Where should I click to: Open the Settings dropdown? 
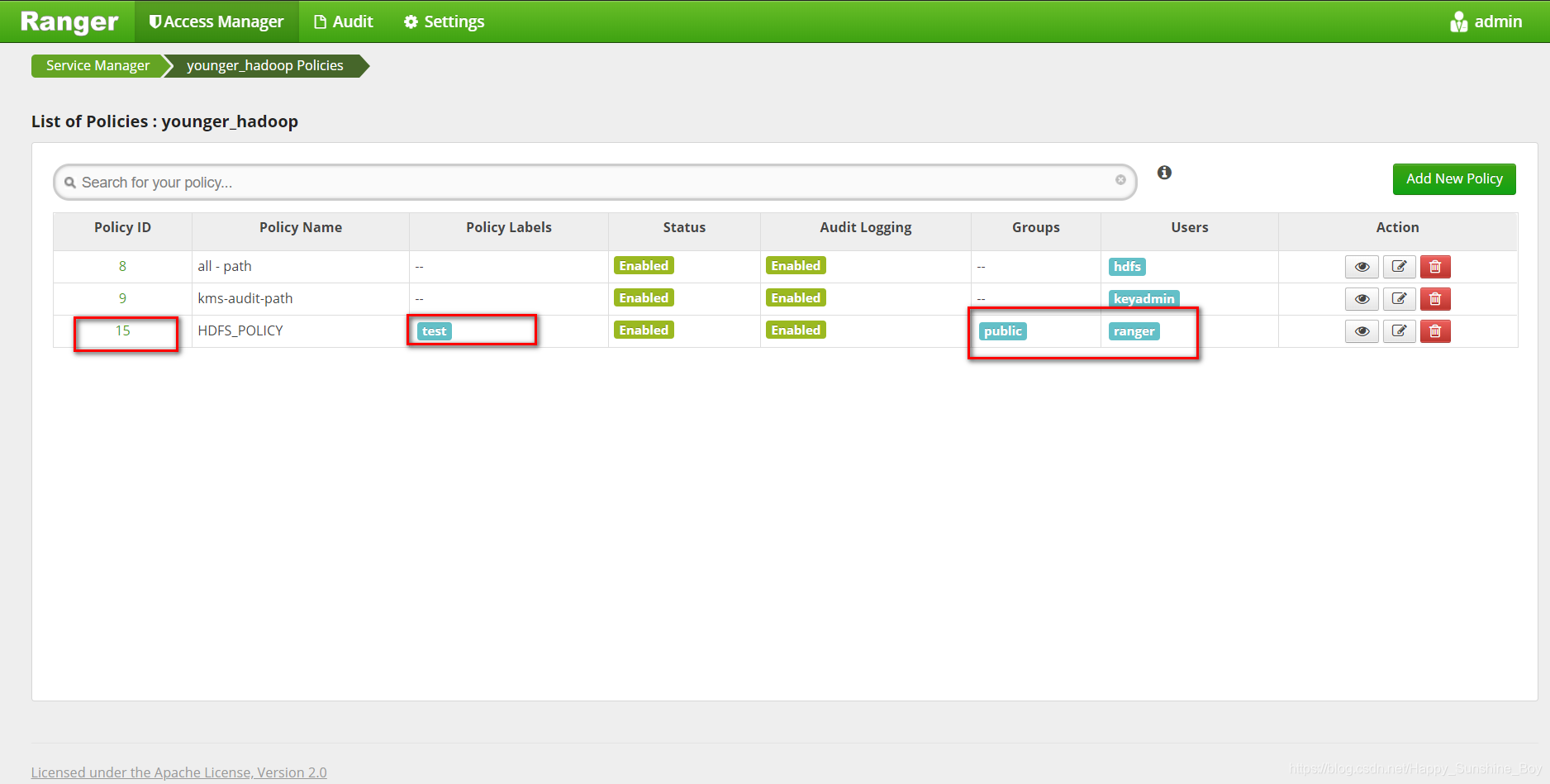[443, 21]
